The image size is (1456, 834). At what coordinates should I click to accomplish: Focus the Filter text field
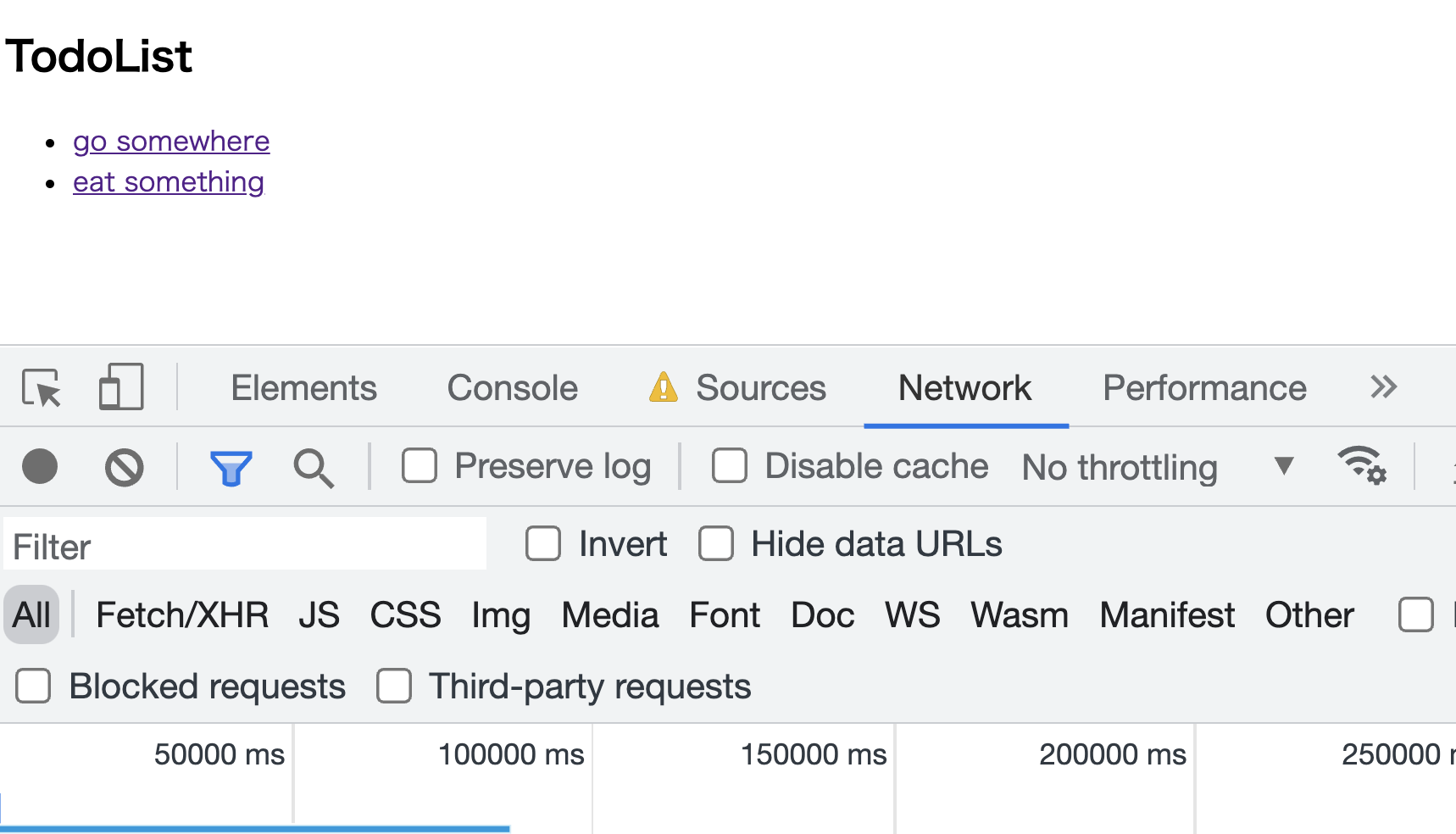[x=246, y=546]
